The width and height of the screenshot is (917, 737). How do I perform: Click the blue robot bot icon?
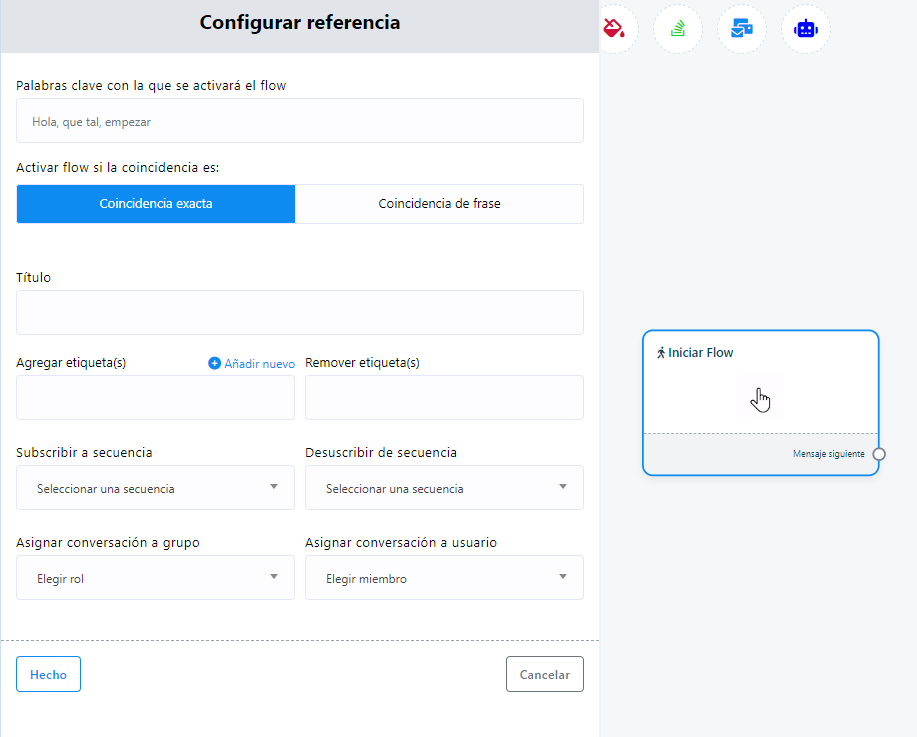pyautogui.click(x=806, y=29)
